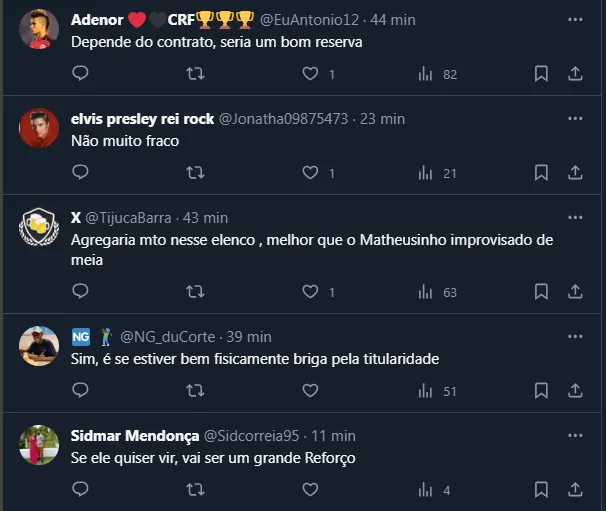
Task: Bookmark the NG_duCorte tweet
Action: [x=540, y=390]
